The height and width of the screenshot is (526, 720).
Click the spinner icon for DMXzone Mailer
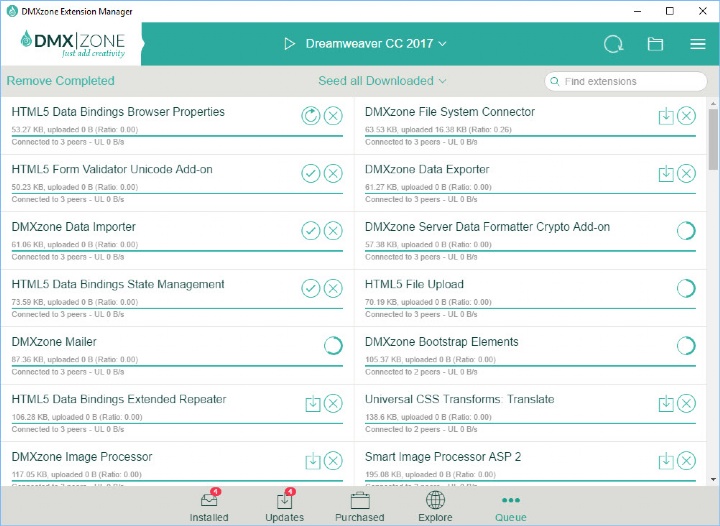pyautogui.click(x=333, y=346)
